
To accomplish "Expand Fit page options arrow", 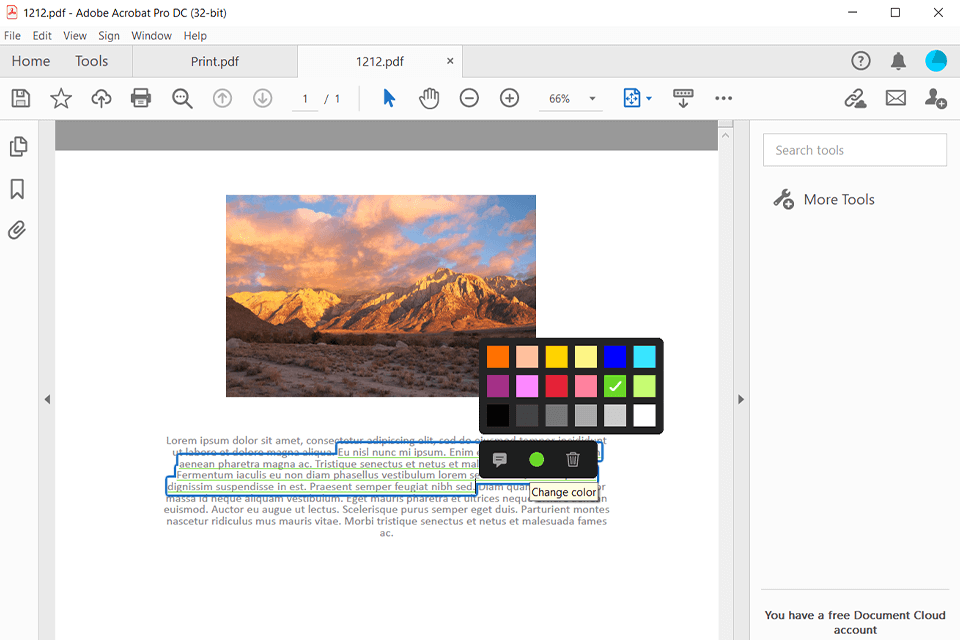I will tap(649, 99).
